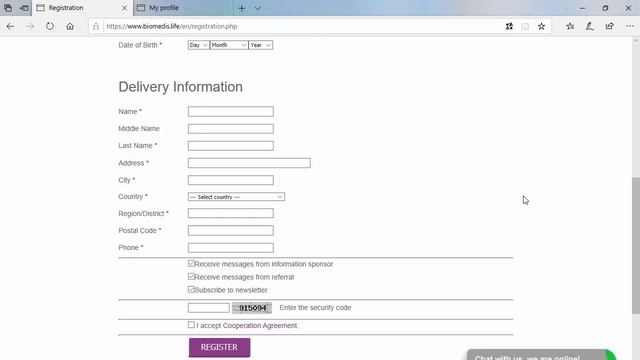Viewport: 640px width, 360px height.
Task: Restore down the browser window
Action: (605, 8)
